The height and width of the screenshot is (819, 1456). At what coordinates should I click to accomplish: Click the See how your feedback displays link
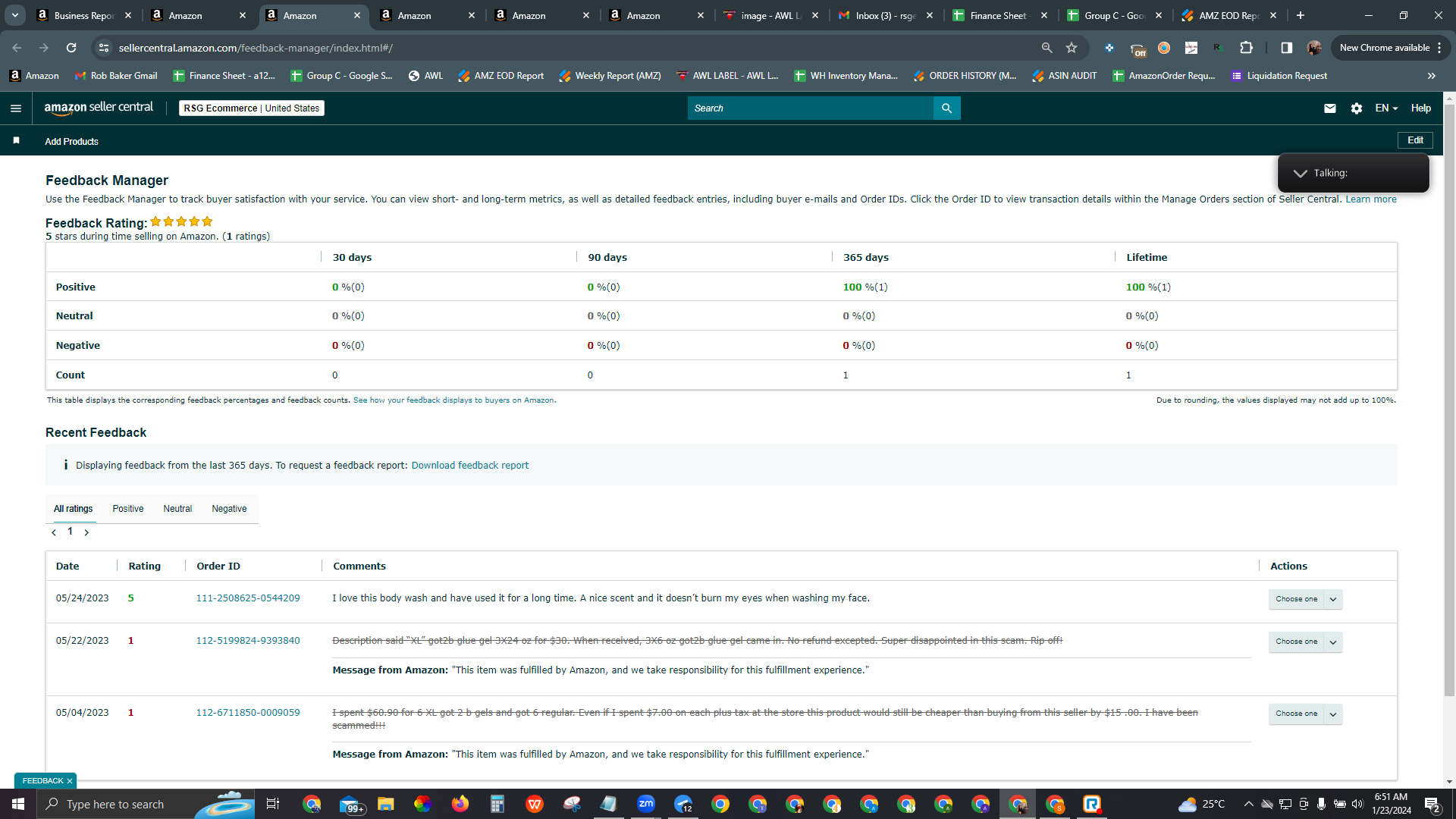(453, 400)
